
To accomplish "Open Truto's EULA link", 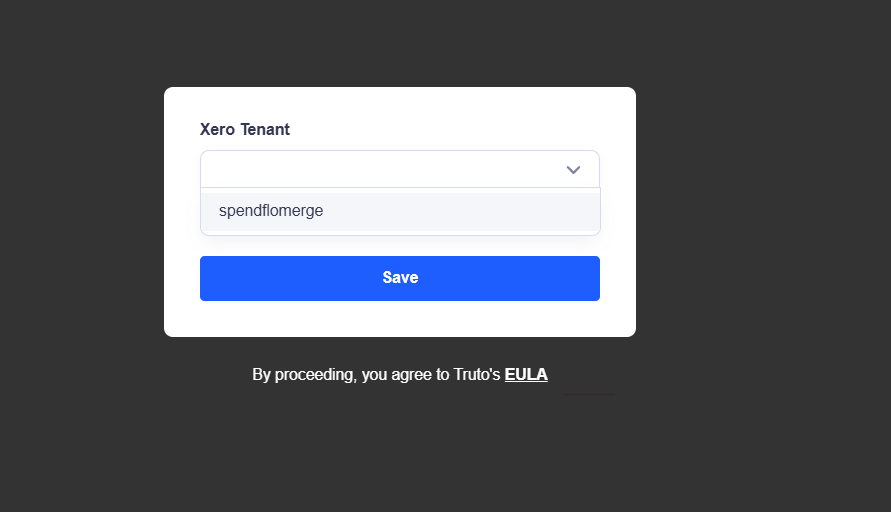I will pyautogui.click(x=526, y=375).
